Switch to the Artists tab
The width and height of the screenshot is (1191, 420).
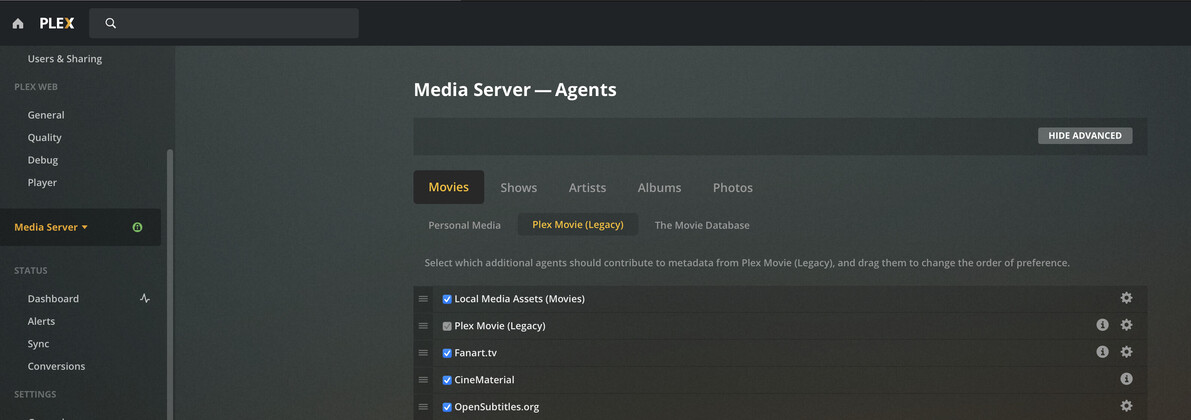pos(587,188)
